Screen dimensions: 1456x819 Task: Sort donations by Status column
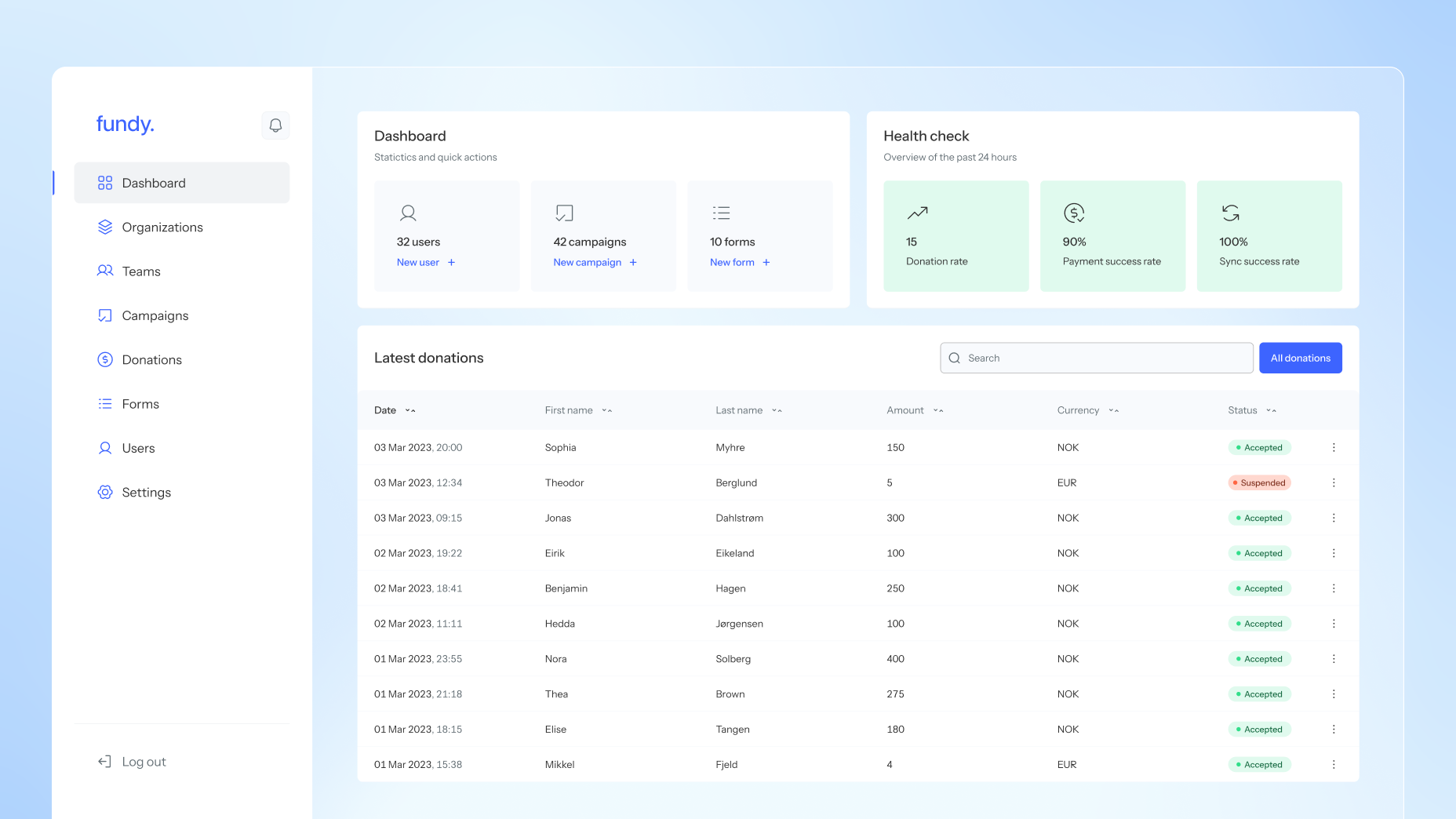pyautogui.click(x=1271, y=410)
